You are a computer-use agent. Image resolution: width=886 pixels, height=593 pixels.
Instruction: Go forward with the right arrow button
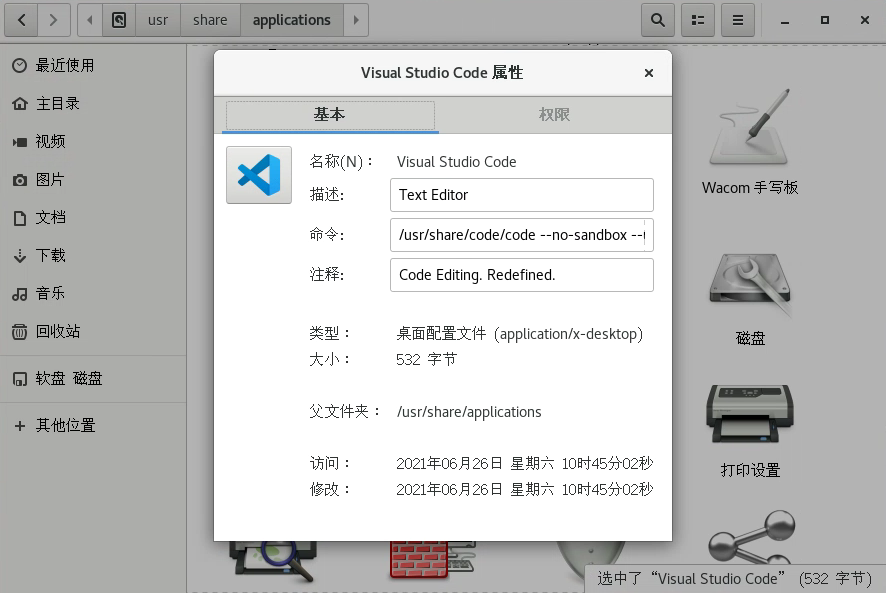click(x=54, y=20)
